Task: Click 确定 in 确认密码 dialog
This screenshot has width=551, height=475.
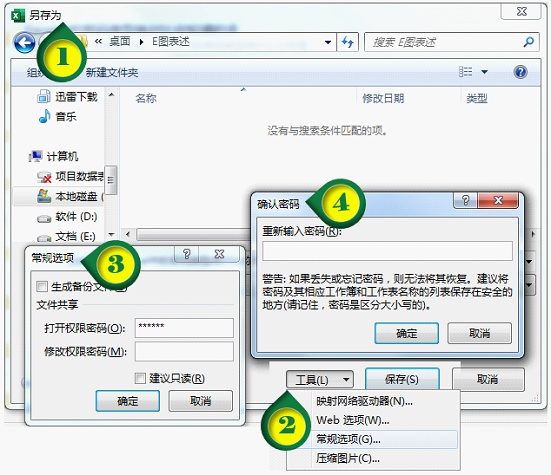Action: [x=407, y=333]
